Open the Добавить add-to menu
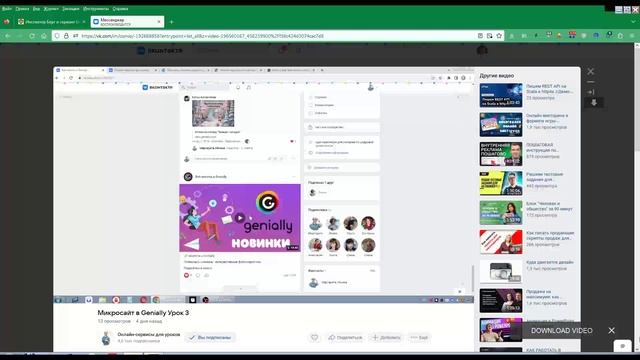640x360 pixels. tap(386, 338)
